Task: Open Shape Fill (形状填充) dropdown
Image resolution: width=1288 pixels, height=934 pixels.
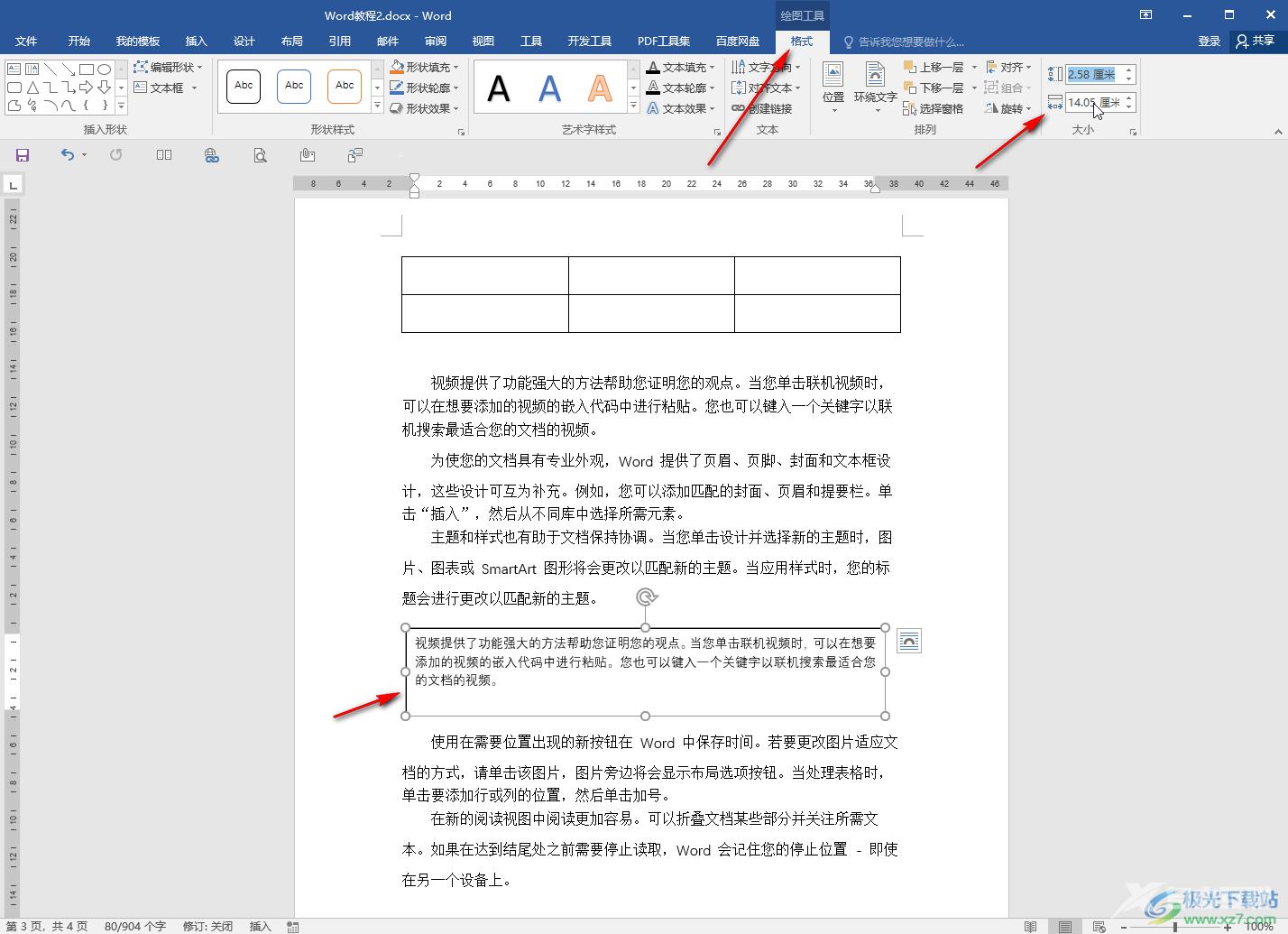Action: tap(424, 67)
